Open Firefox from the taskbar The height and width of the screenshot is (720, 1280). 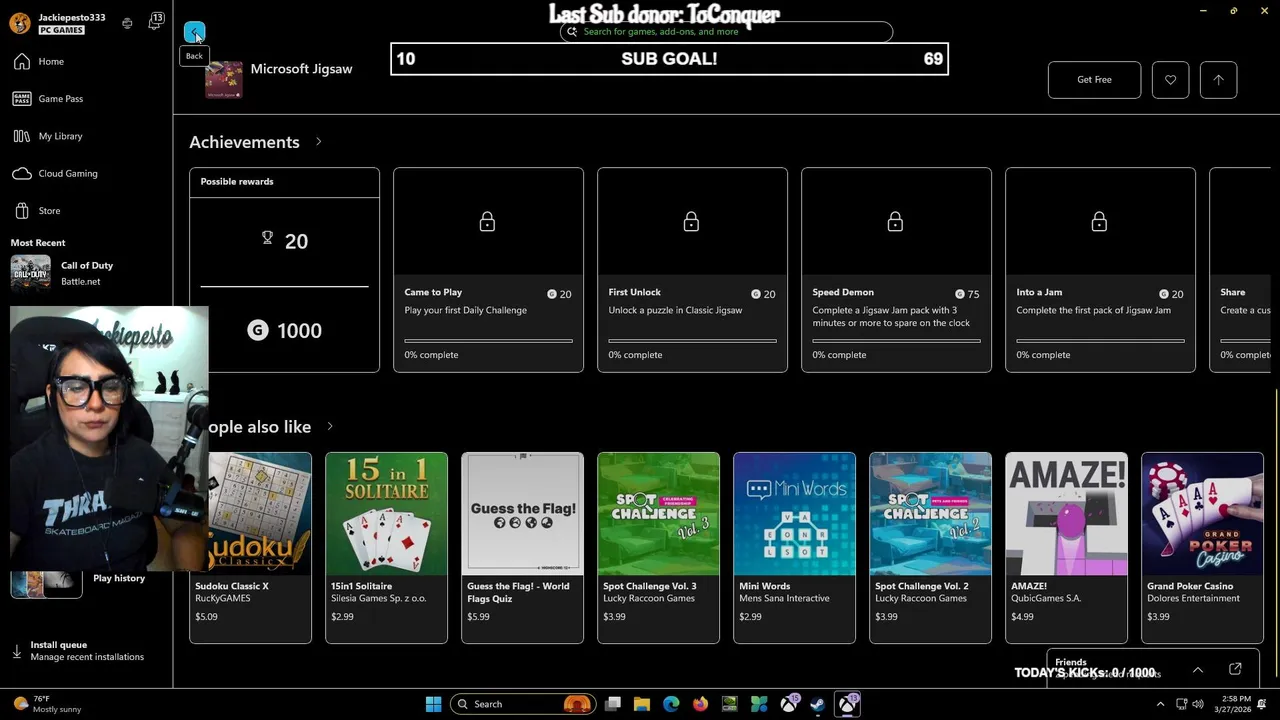[x=700, y=704]
